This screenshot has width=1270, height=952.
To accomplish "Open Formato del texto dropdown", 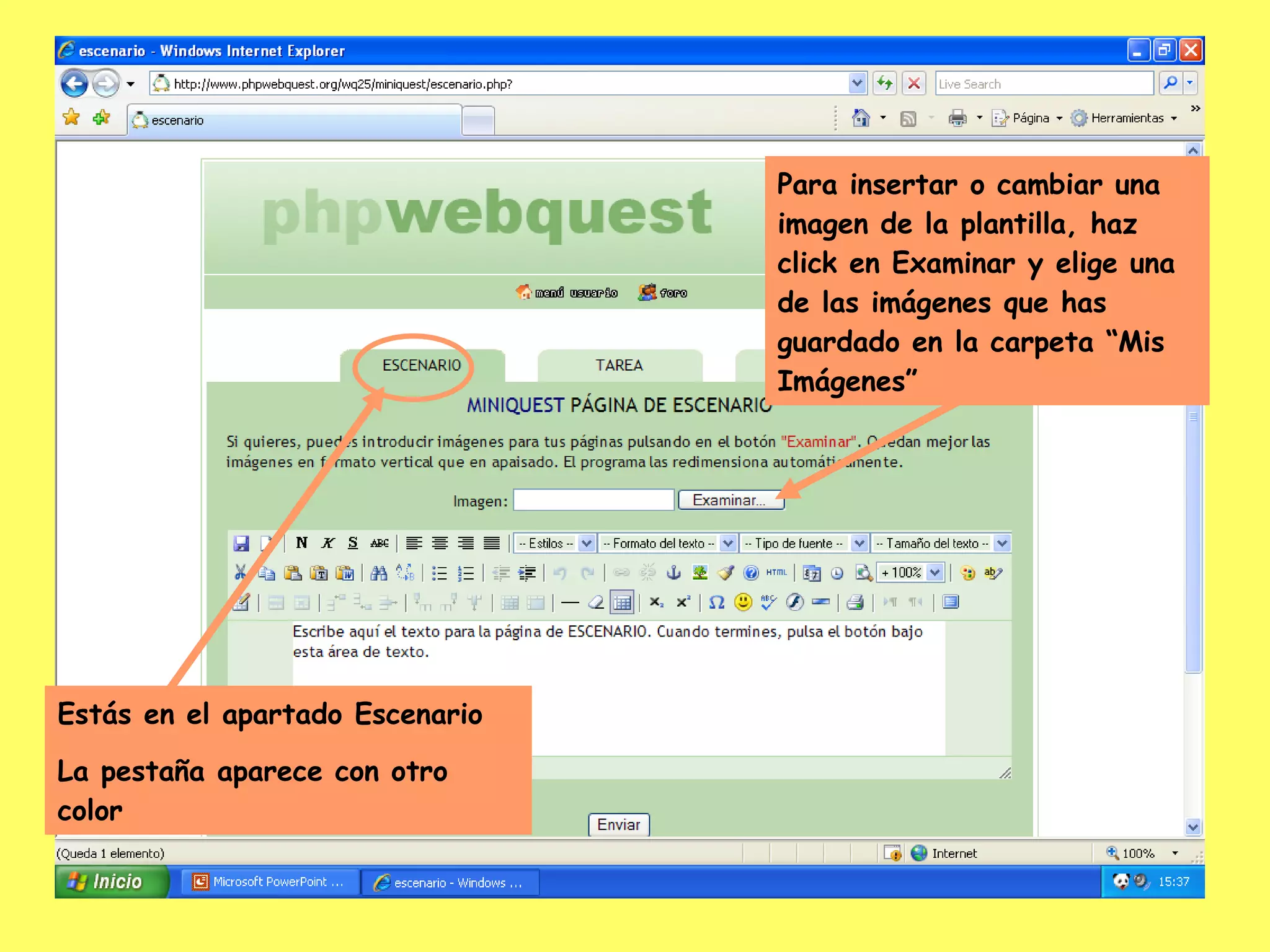I will click(667, 544).
